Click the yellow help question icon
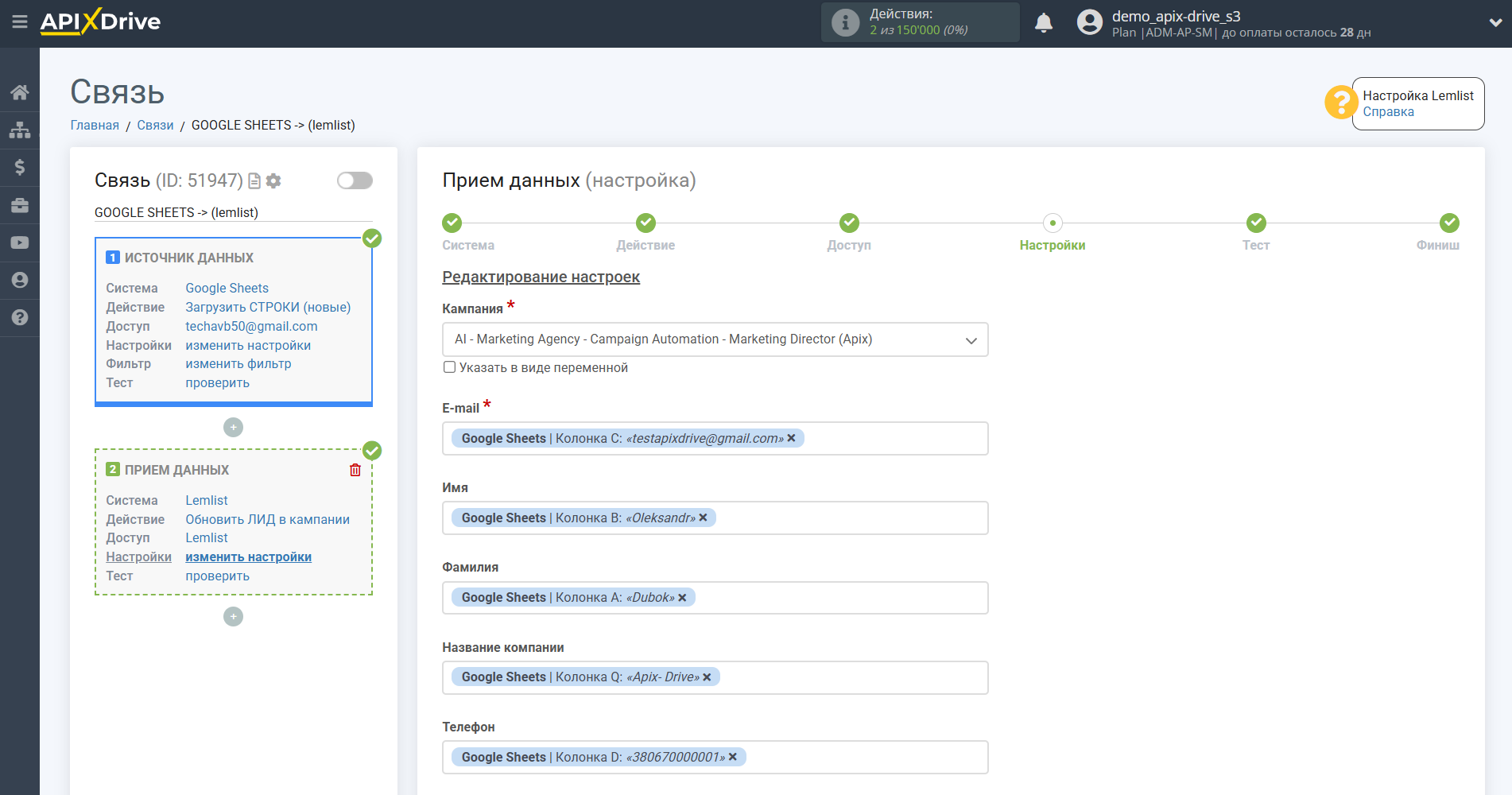Viewport: 1512px width, 795px height. coord(1340,103)
